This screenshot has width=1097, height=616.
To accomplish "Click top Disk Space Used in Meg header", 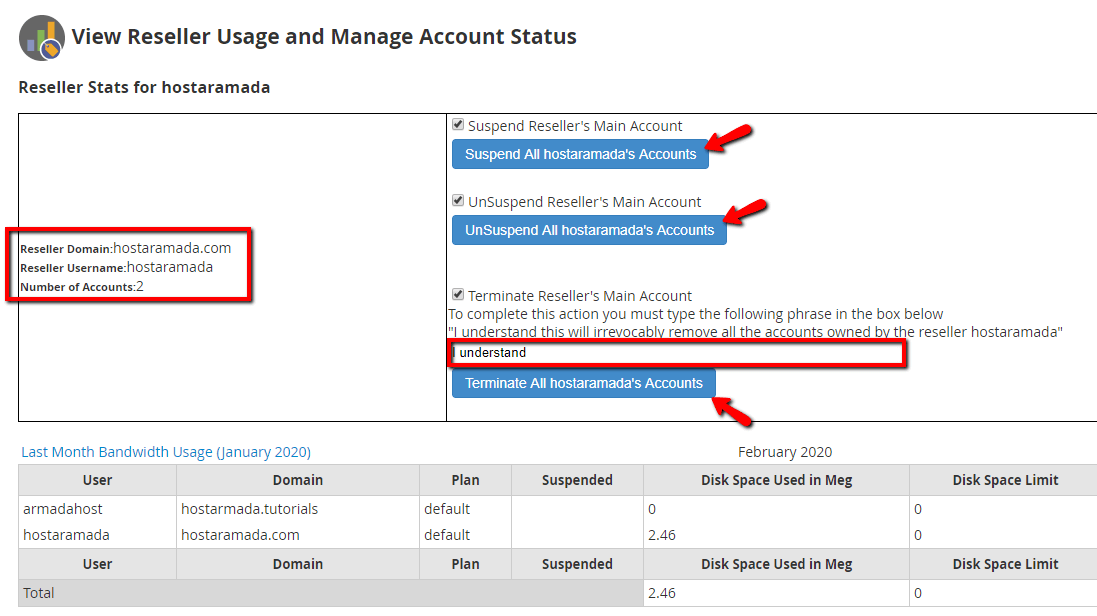I will [x=777, y=480].
